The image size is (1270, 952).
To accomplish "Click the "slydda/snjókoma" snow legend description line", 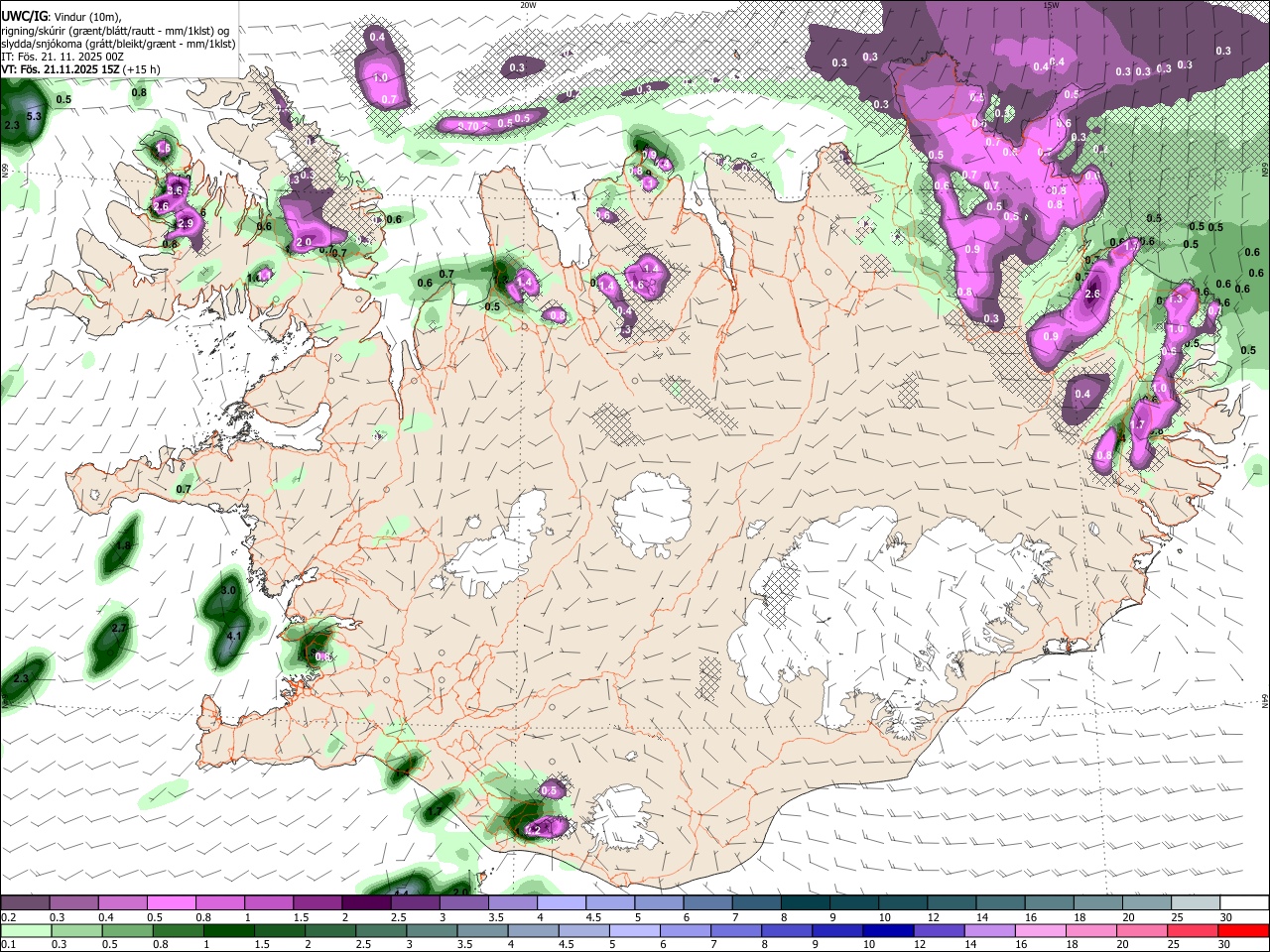I will [x=118, y=44].
